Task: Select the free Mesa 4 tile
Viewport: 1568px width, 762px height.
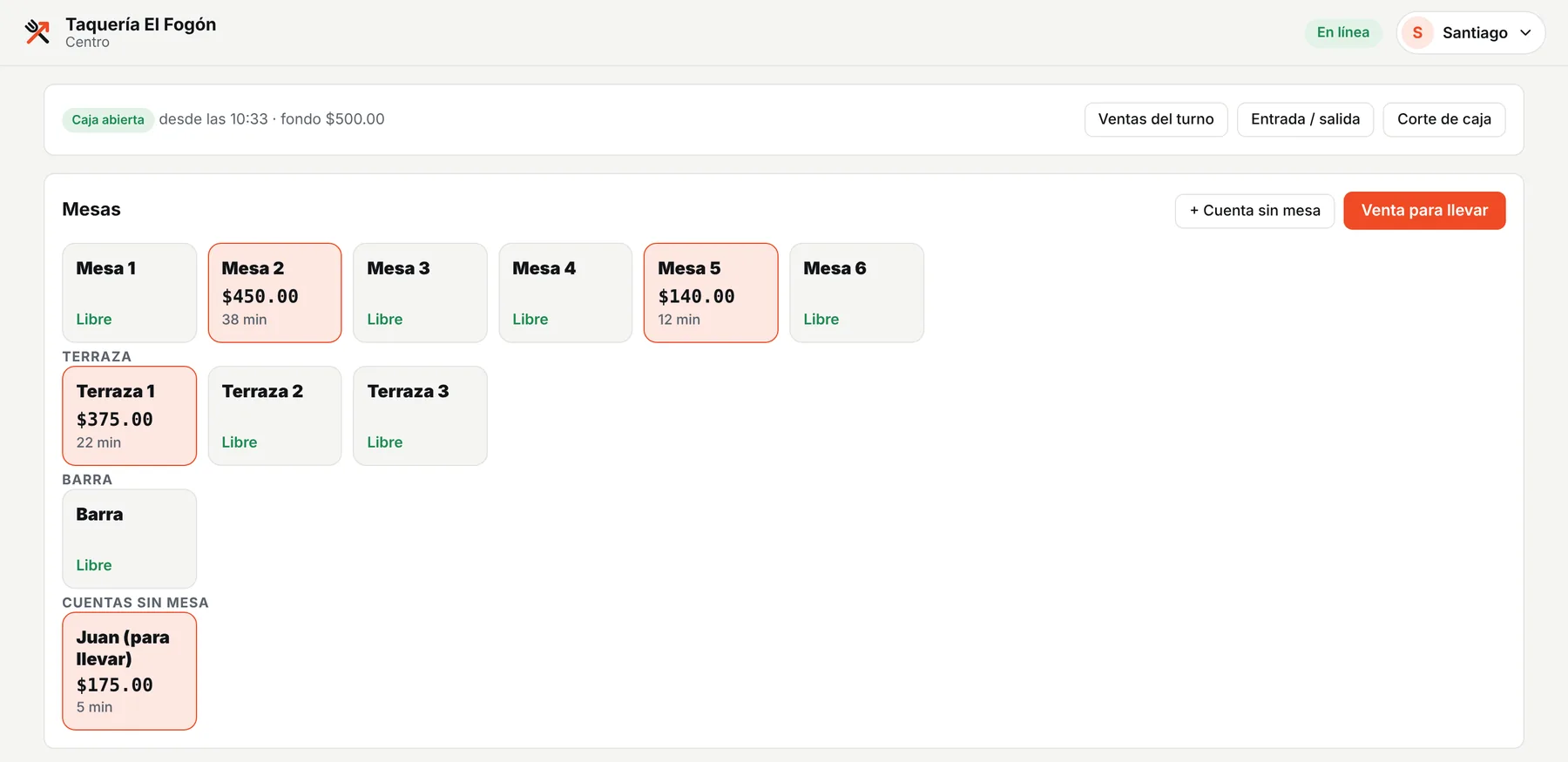Action: tap(565, 293)
